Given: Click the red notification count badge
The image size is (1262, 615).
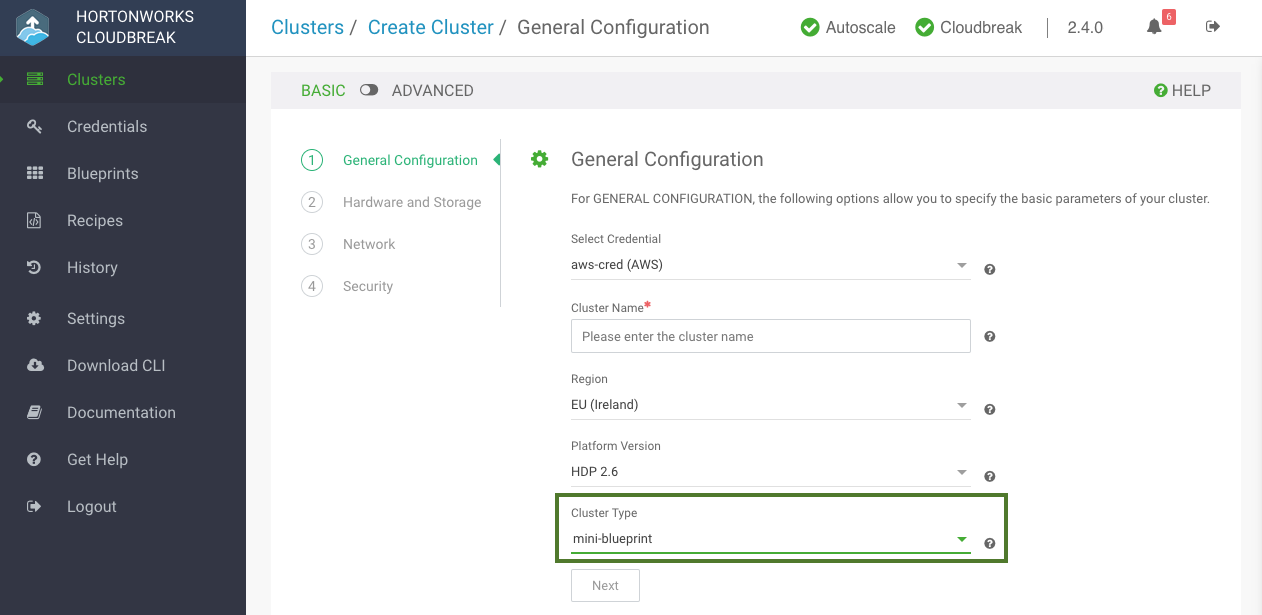Looking at the screenshot, I should pyautogui.click(x=1168, y=17).
